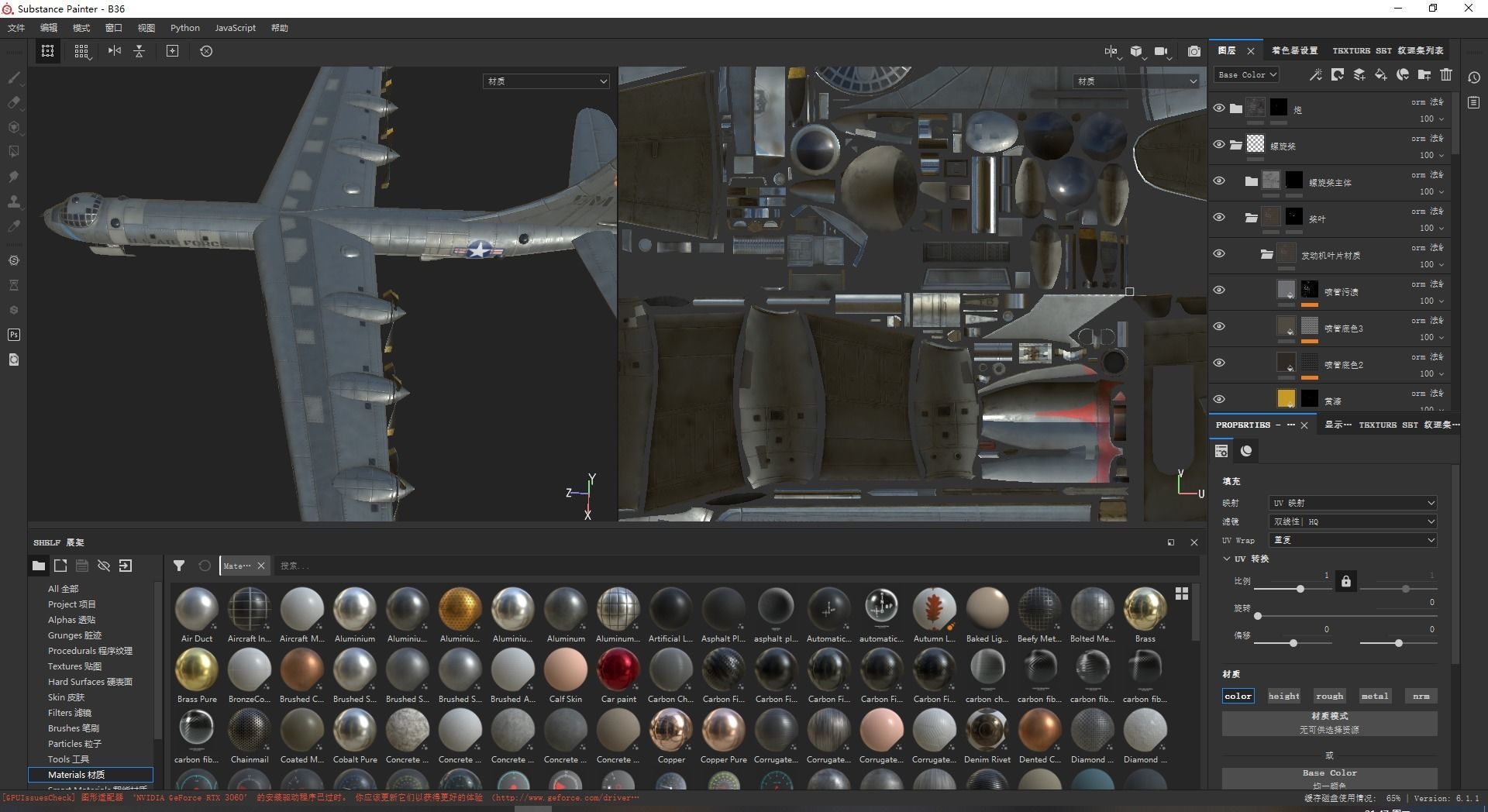This screenshot has width=1488, height=812.
Task: Click the add effect magic wand icon
Action: 1316,74
